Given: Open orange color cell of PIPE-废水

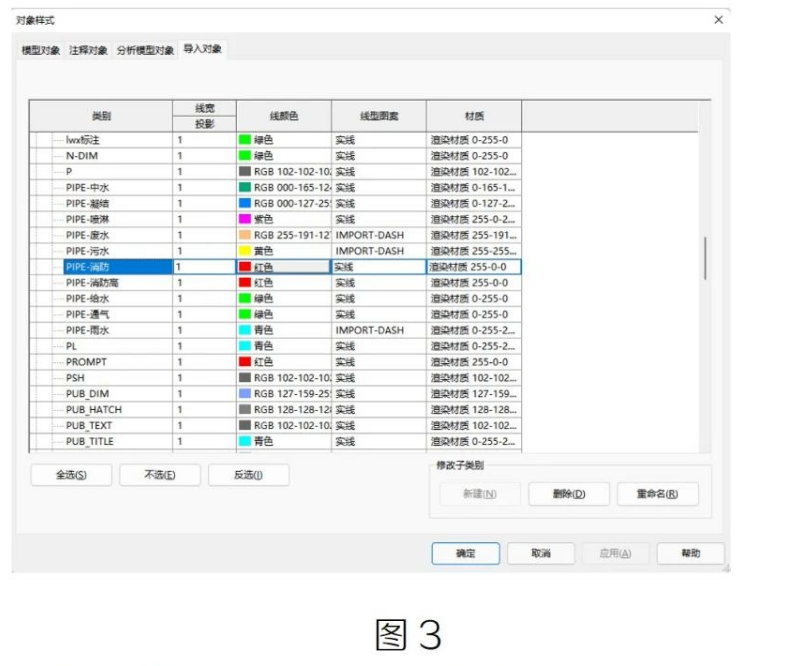Looking at the screenshot, I should (x=284, y=235).
